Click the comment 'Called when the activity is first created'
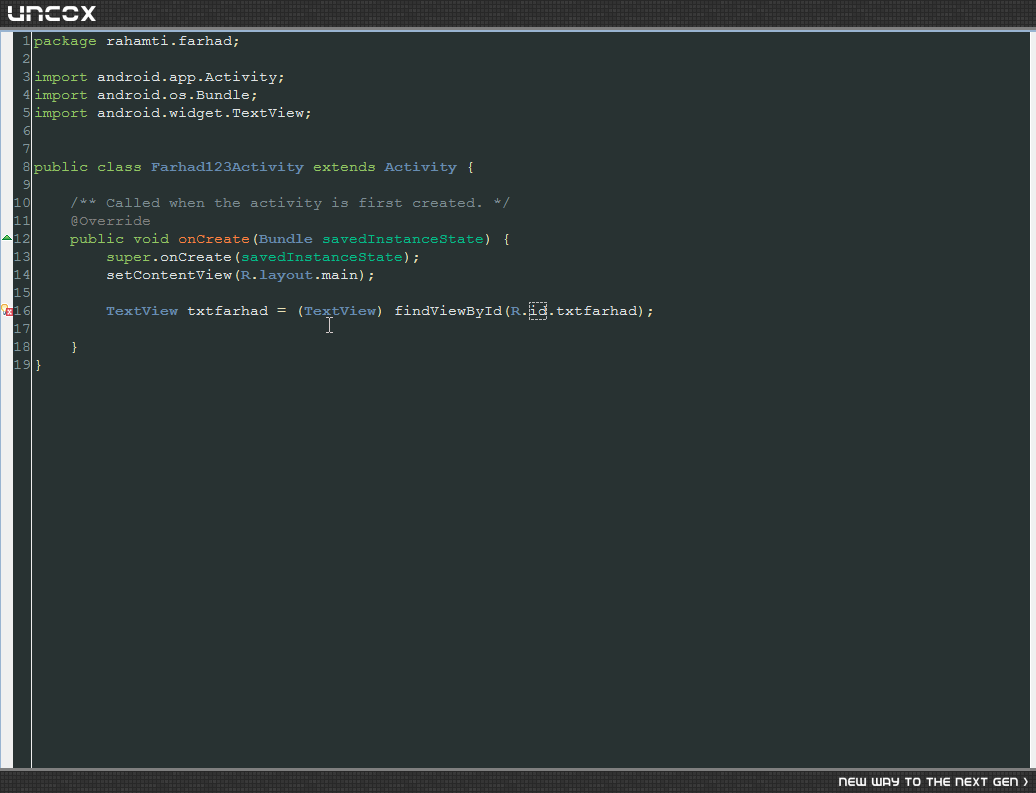The width and height of the screenshot is (1036, 793). (x=294, y=203)
